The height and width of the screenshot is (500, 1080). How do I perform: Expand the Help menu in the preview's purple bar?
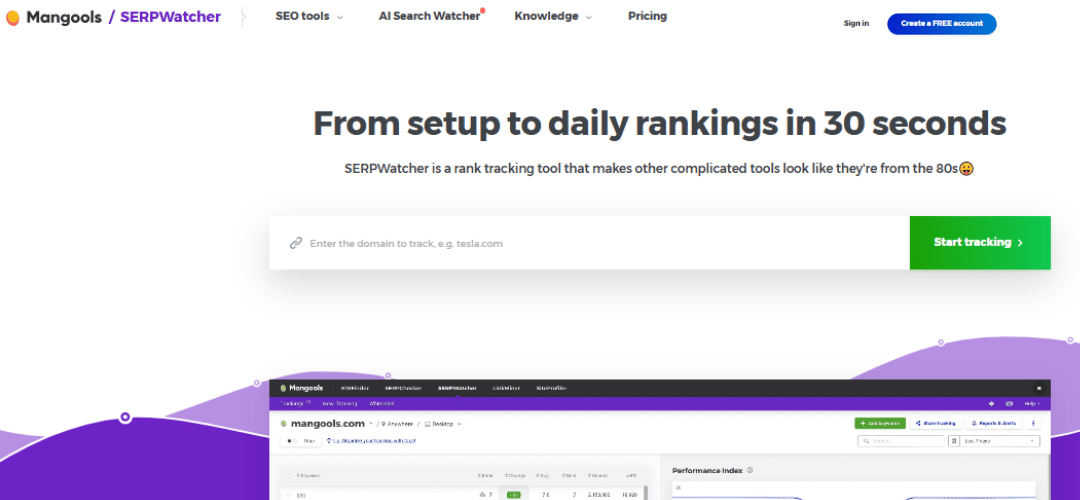pyautogui.click(x=1032, y=404)
